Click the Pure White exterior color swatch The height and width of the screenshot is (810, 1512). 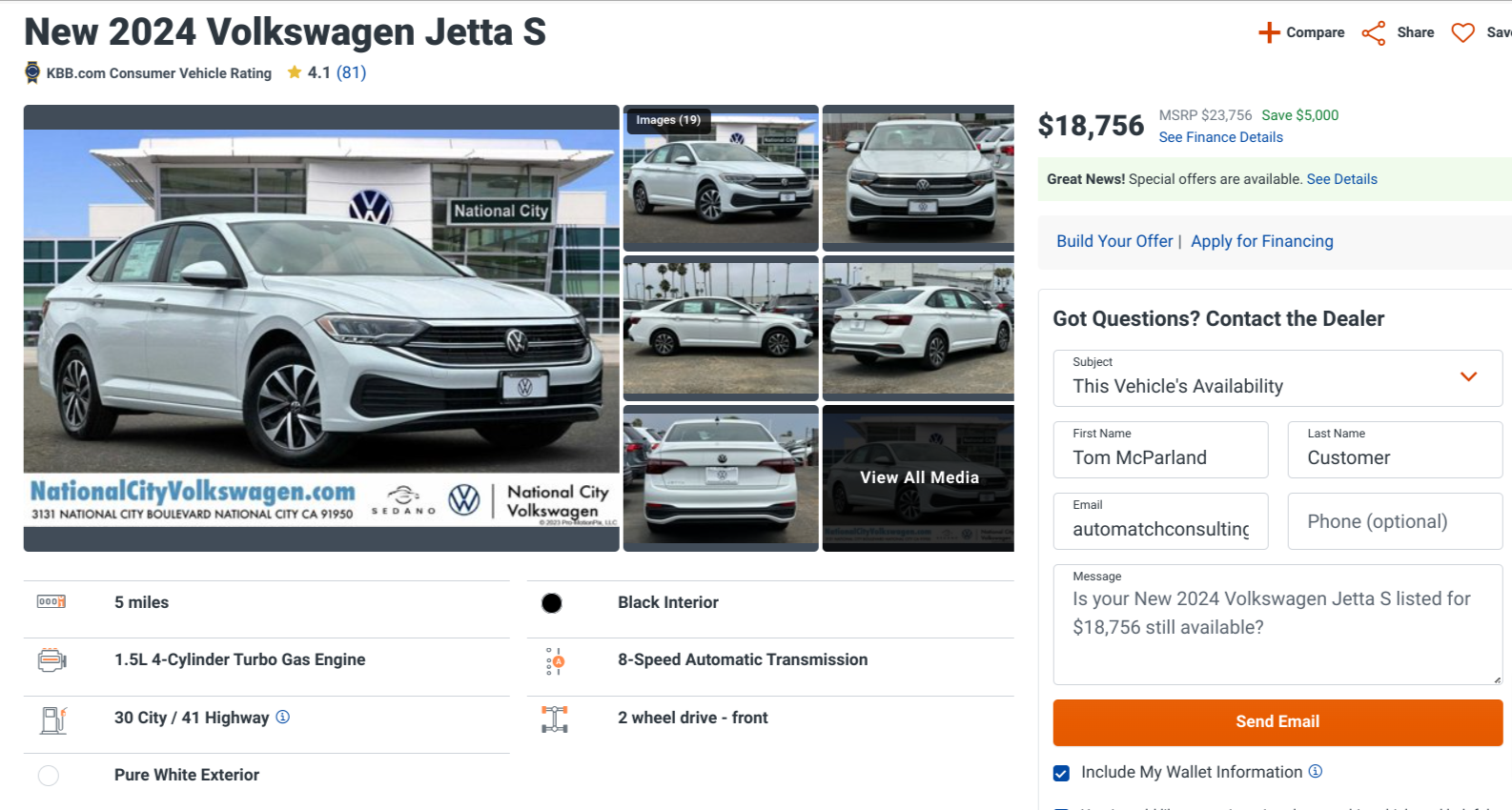tap(49, 776)
